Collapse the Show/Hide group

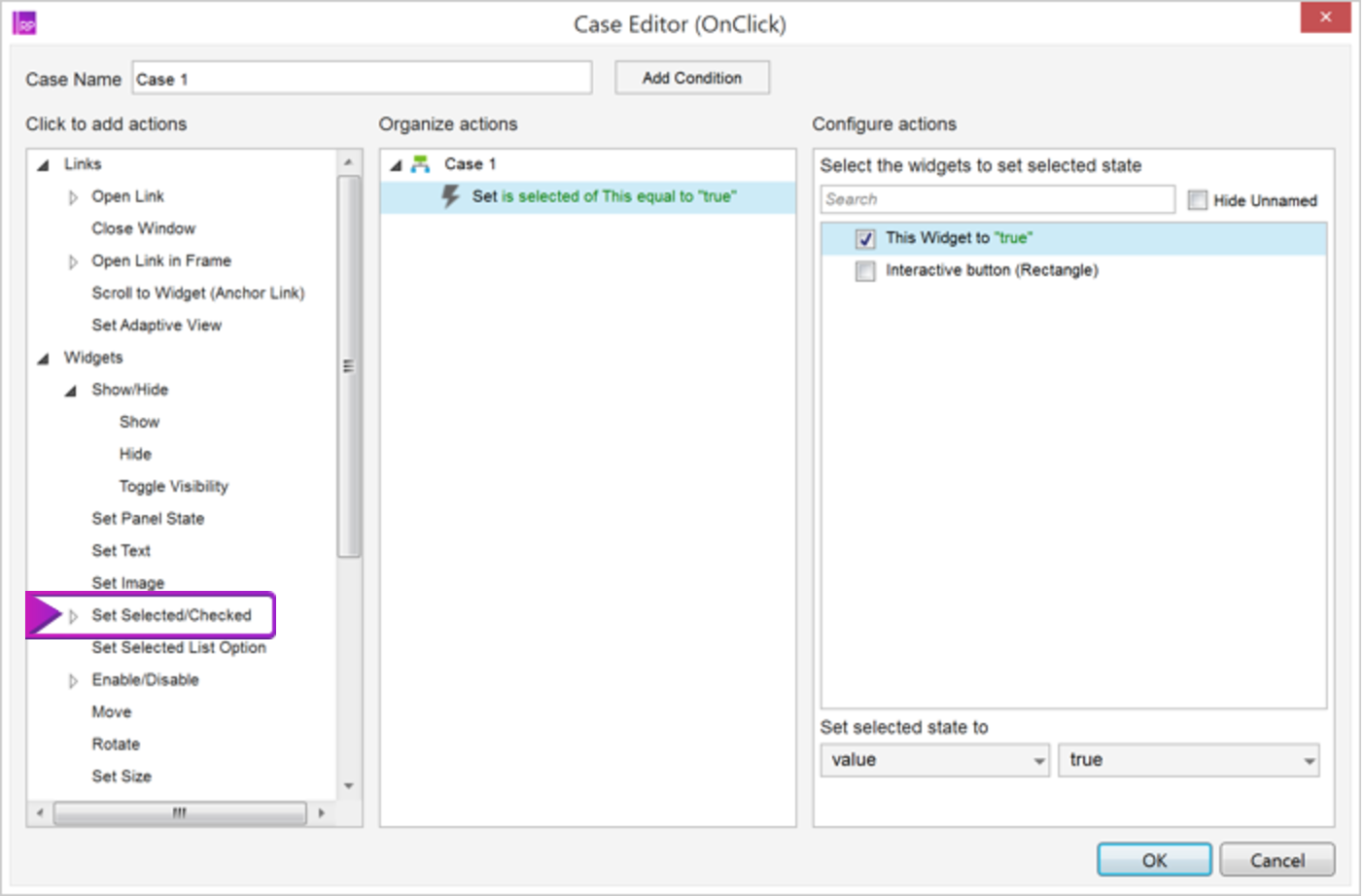(x=70, y=391)
